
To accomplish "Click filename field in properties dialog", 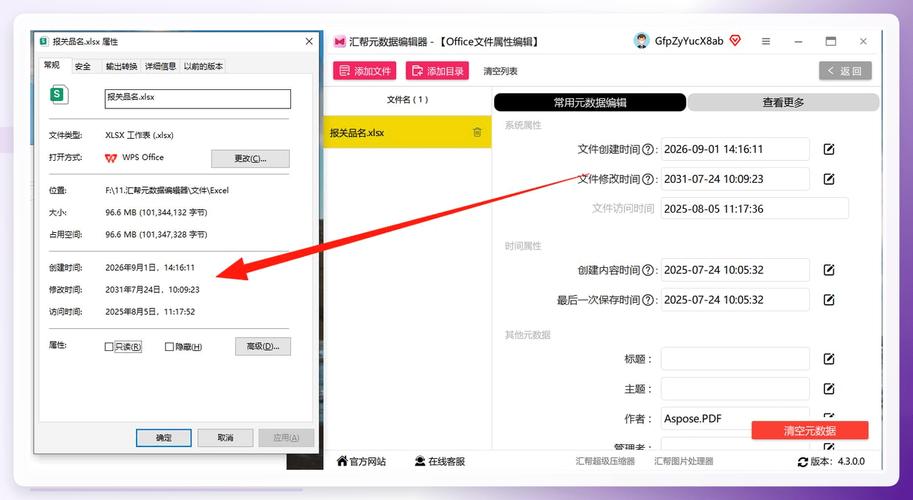I will [x=197, y=98].
